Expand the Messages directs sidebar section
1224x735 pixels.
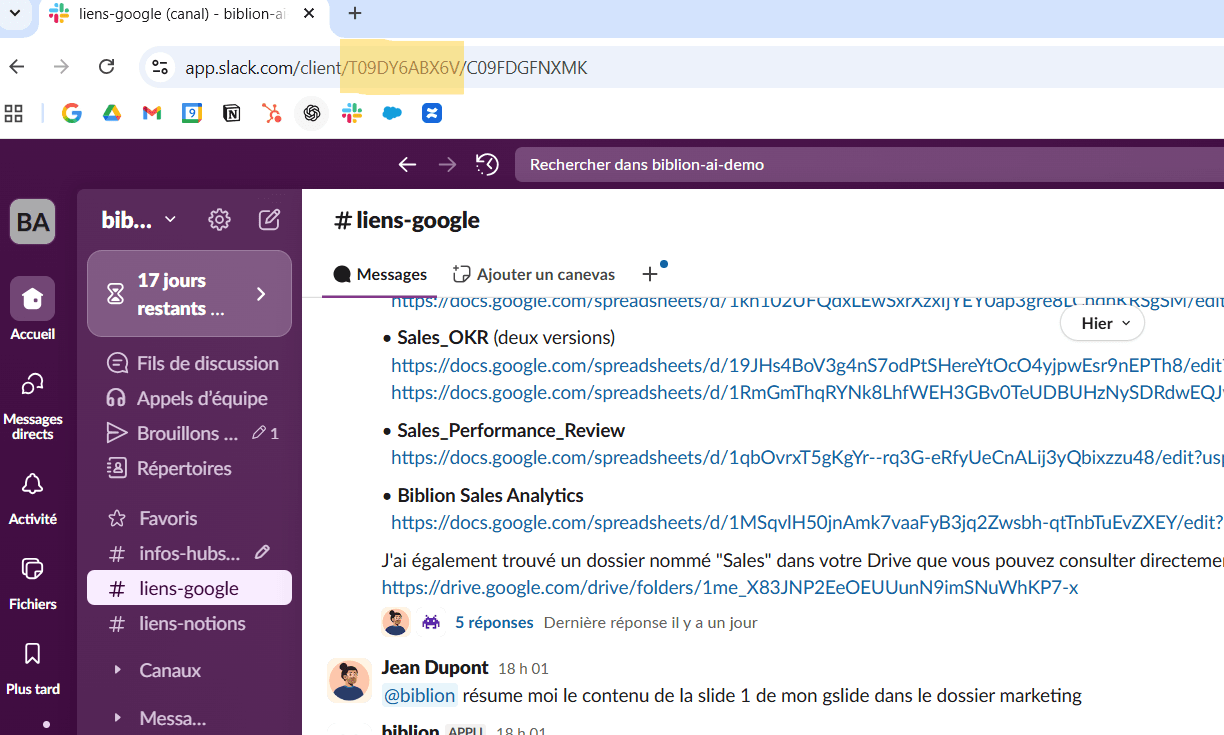coord(117,718)
